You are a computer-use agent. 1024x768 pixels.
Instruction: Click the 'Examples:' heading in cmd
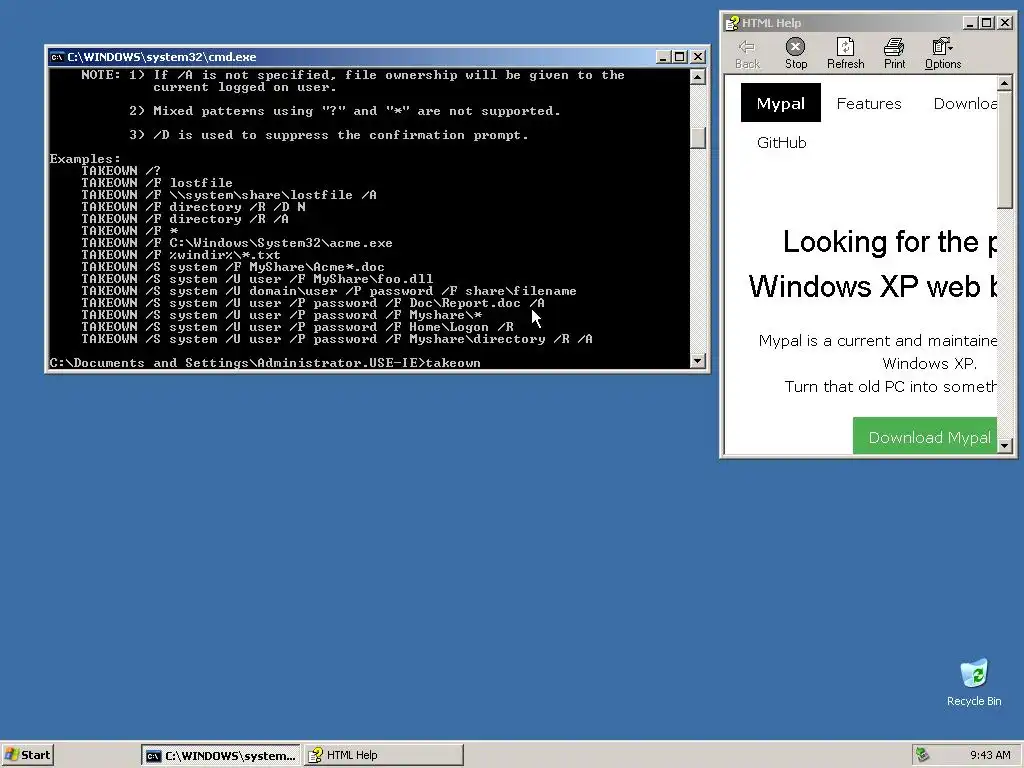coord(85,159)
